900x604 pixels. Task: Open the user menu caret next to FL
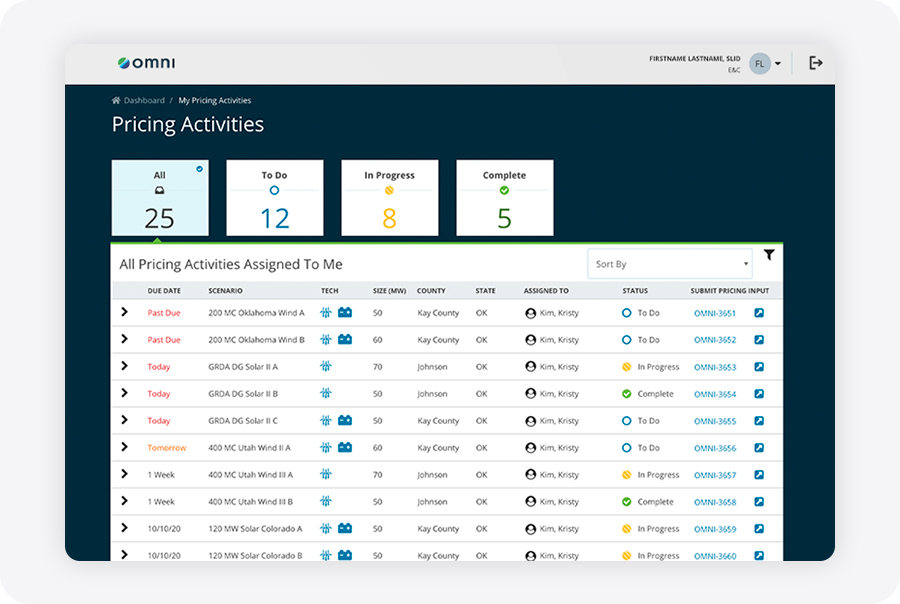(x=778, y=64)
